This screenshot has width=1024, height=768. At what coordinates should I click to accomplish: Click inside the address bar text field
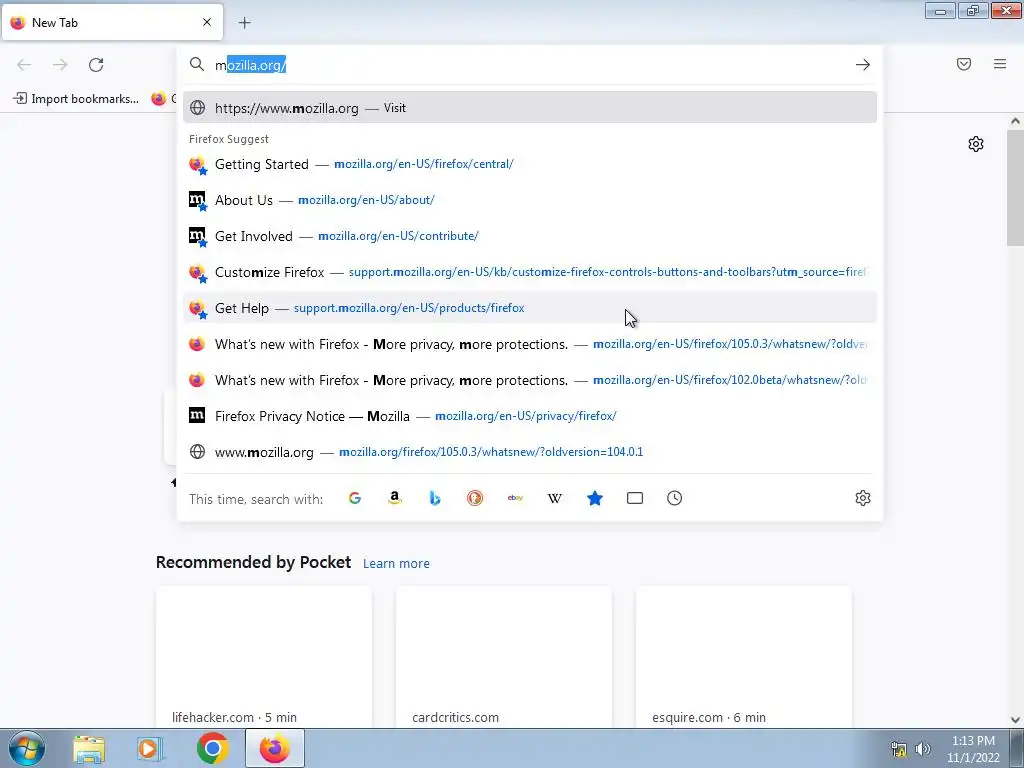(530, 65)
